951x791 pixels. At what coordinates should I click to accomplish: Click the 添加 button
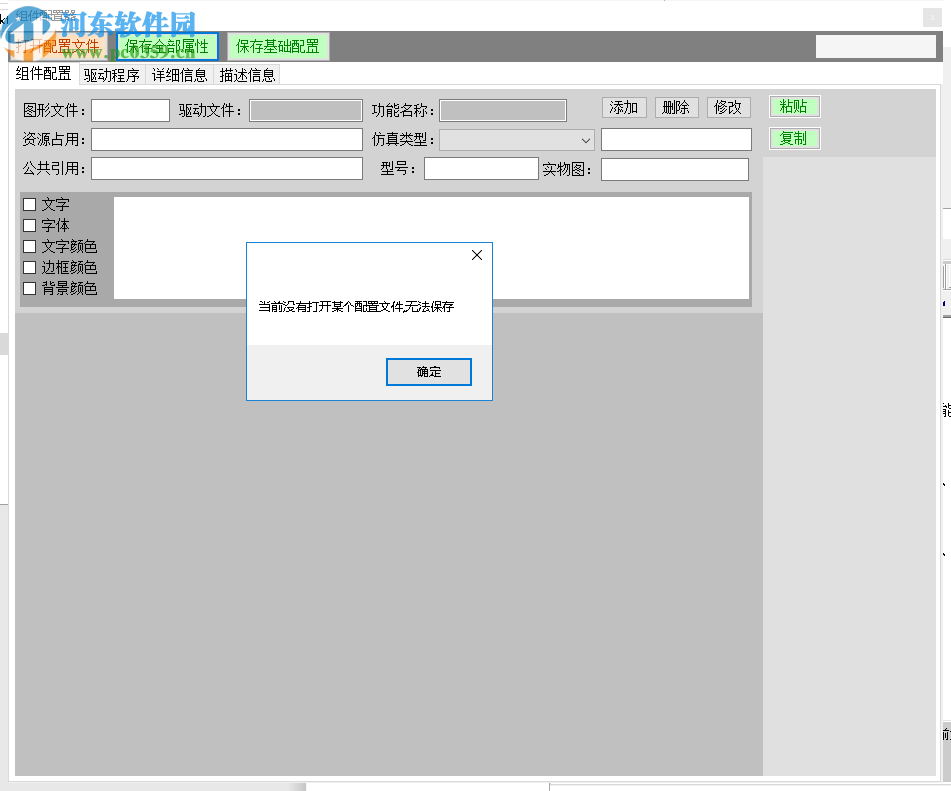tap(624, 107)
